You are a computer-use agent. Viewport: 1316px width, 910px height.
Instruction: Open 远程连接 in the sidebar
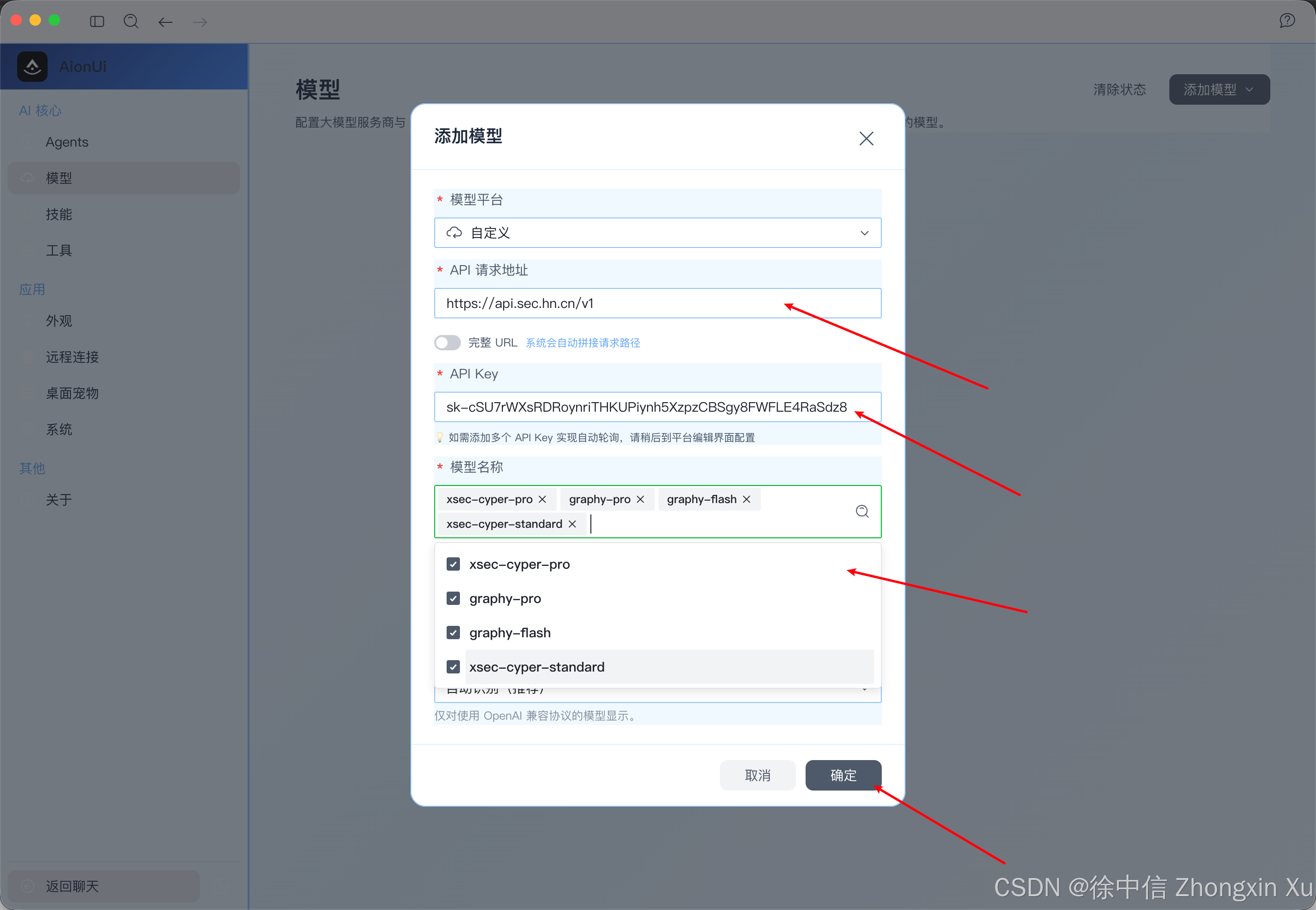click(123, 357)
